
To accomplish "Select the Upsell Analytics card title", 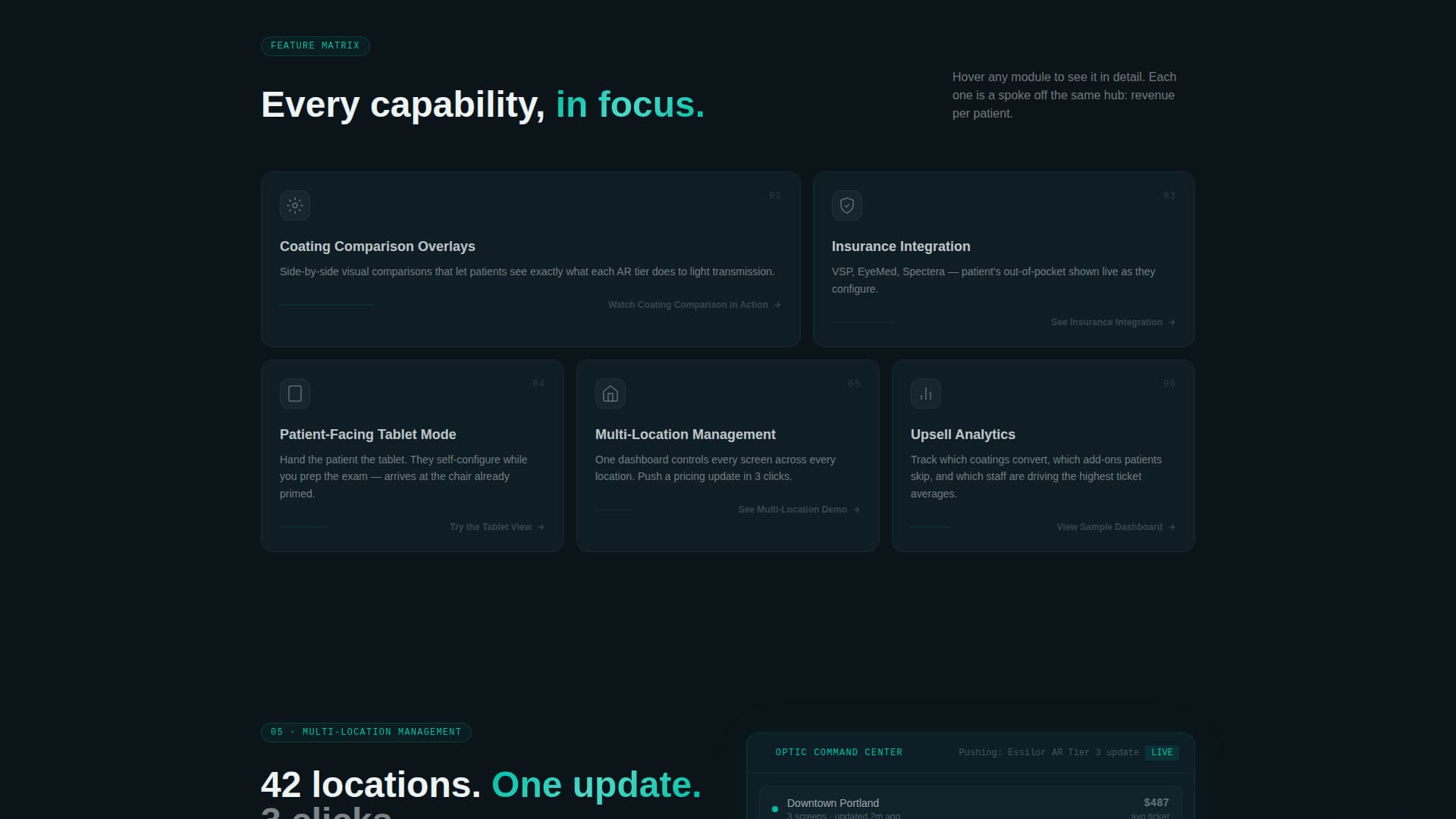I will click(x=963, y=435).
